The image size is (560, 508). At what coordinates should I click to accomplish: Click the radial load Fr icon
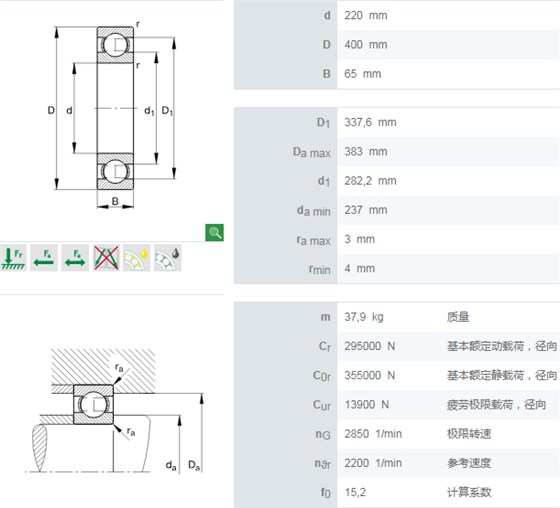pyautogui.click(x=13, y=258)
